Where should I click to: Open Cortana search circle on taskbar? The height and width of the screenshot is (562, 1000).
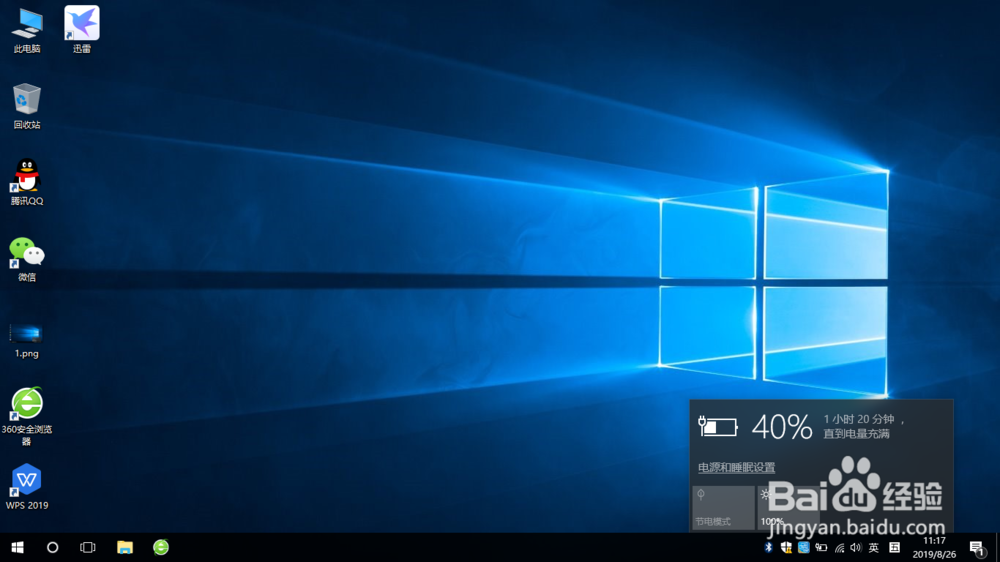click(x=52, y=547)
